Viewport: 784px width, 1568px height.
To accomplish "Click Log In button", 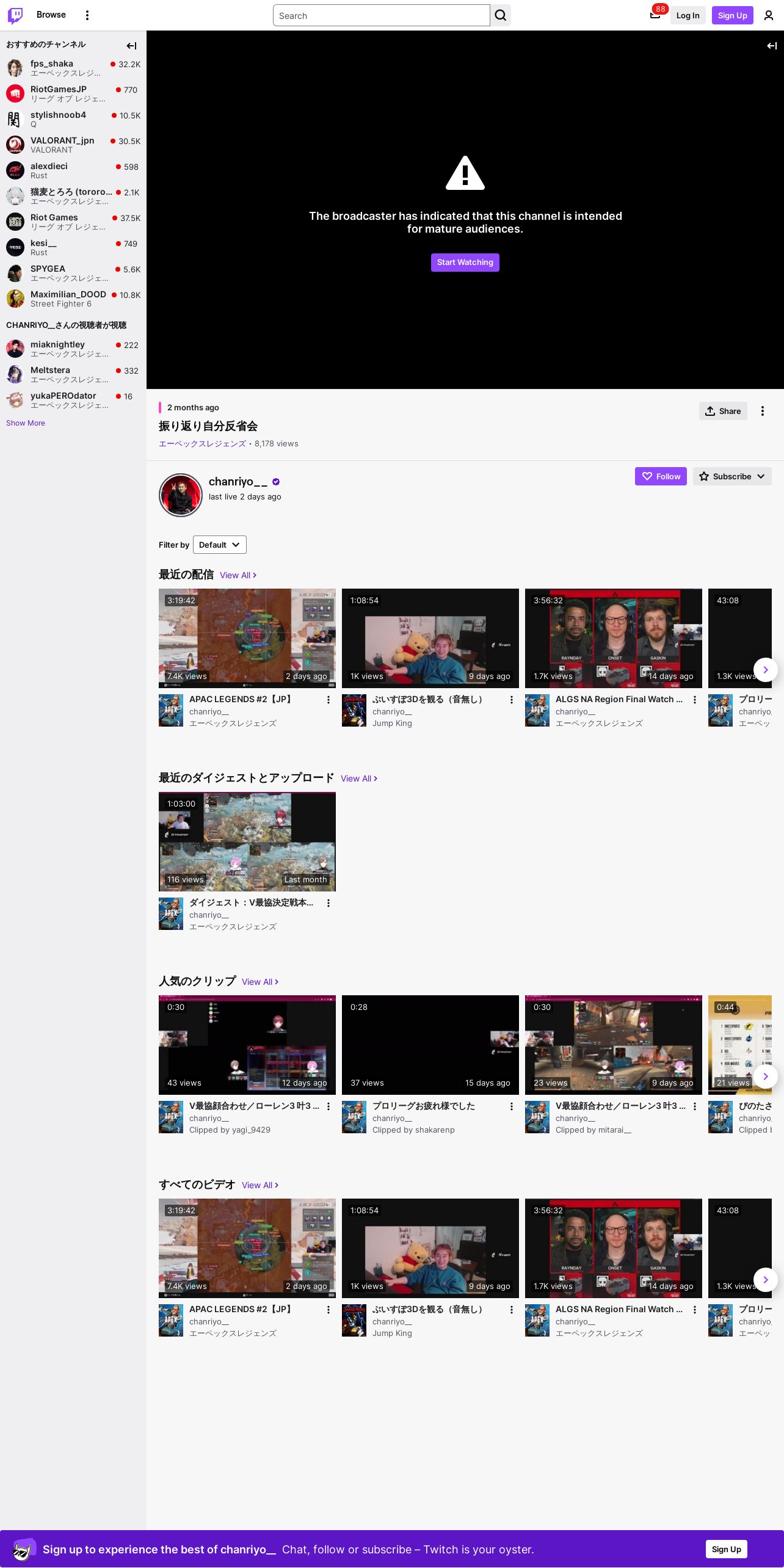I will click(688, 15).
